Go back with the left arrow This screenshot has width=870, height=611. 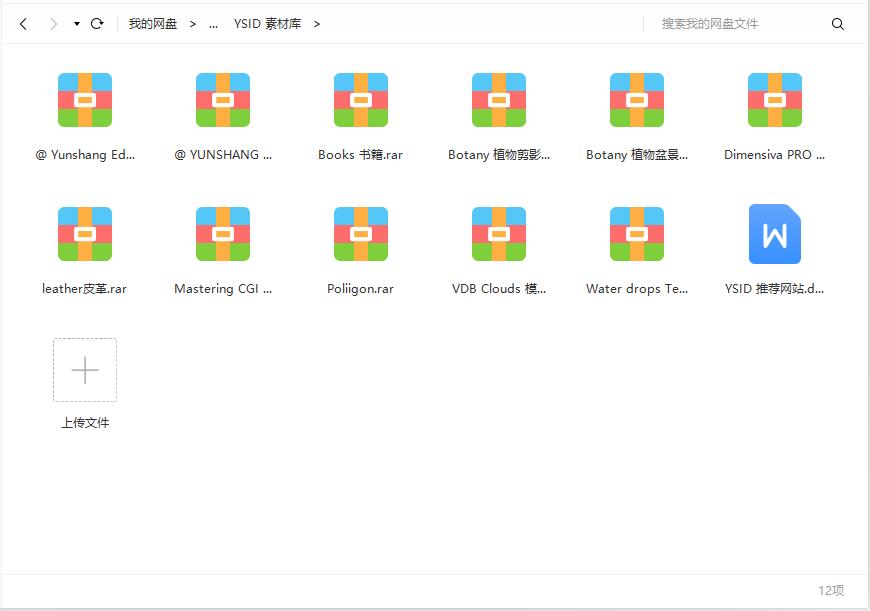[23, 24]
